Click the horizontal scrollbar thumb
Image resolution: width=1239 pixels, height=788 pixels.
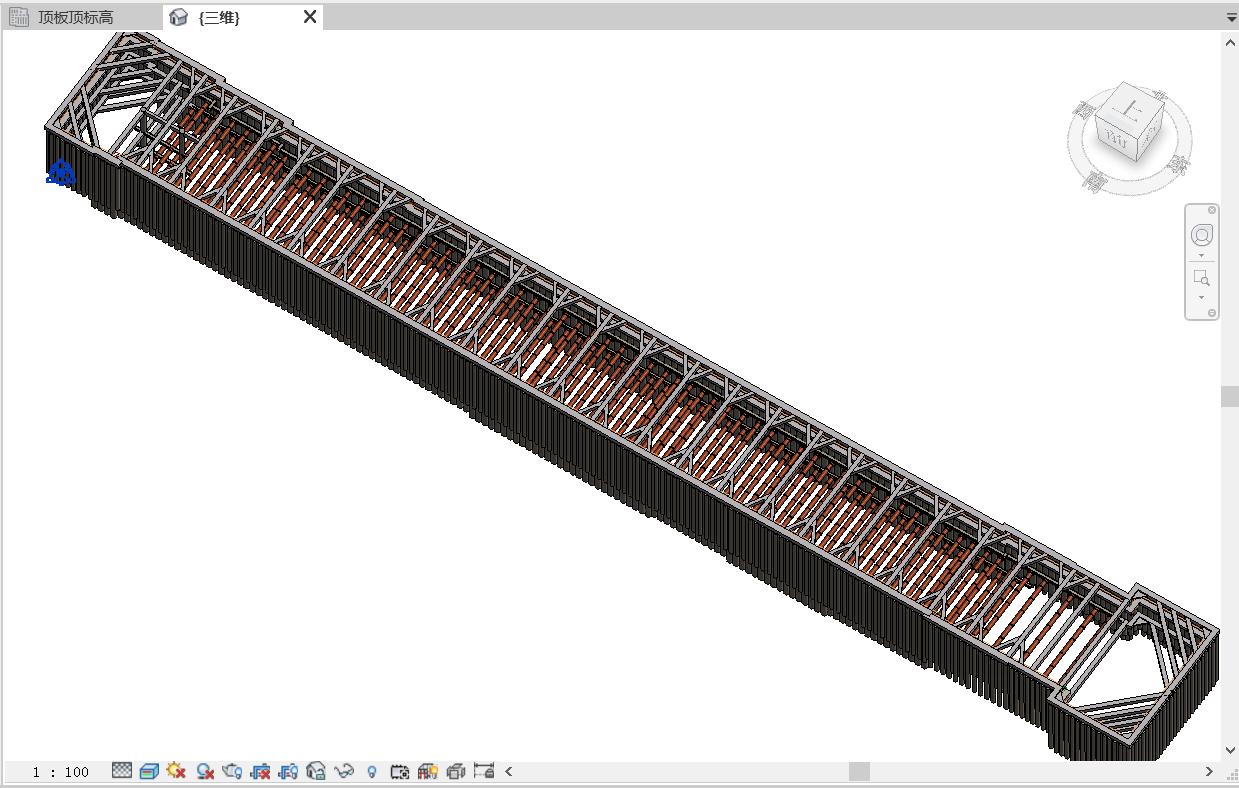coord(859,771)
